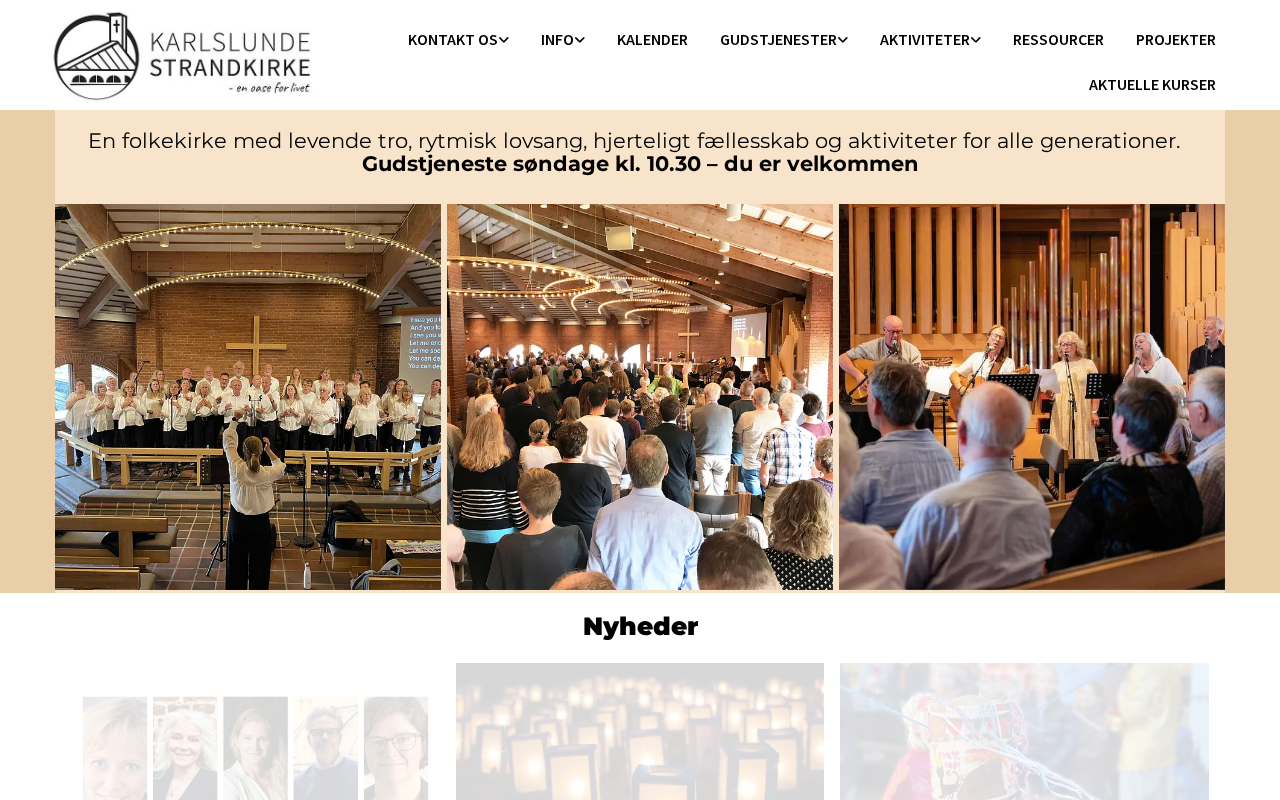This screenshot has width=1280, height=800.
Task: Open the band with guitar photo
Action: tap(1032, 397)
